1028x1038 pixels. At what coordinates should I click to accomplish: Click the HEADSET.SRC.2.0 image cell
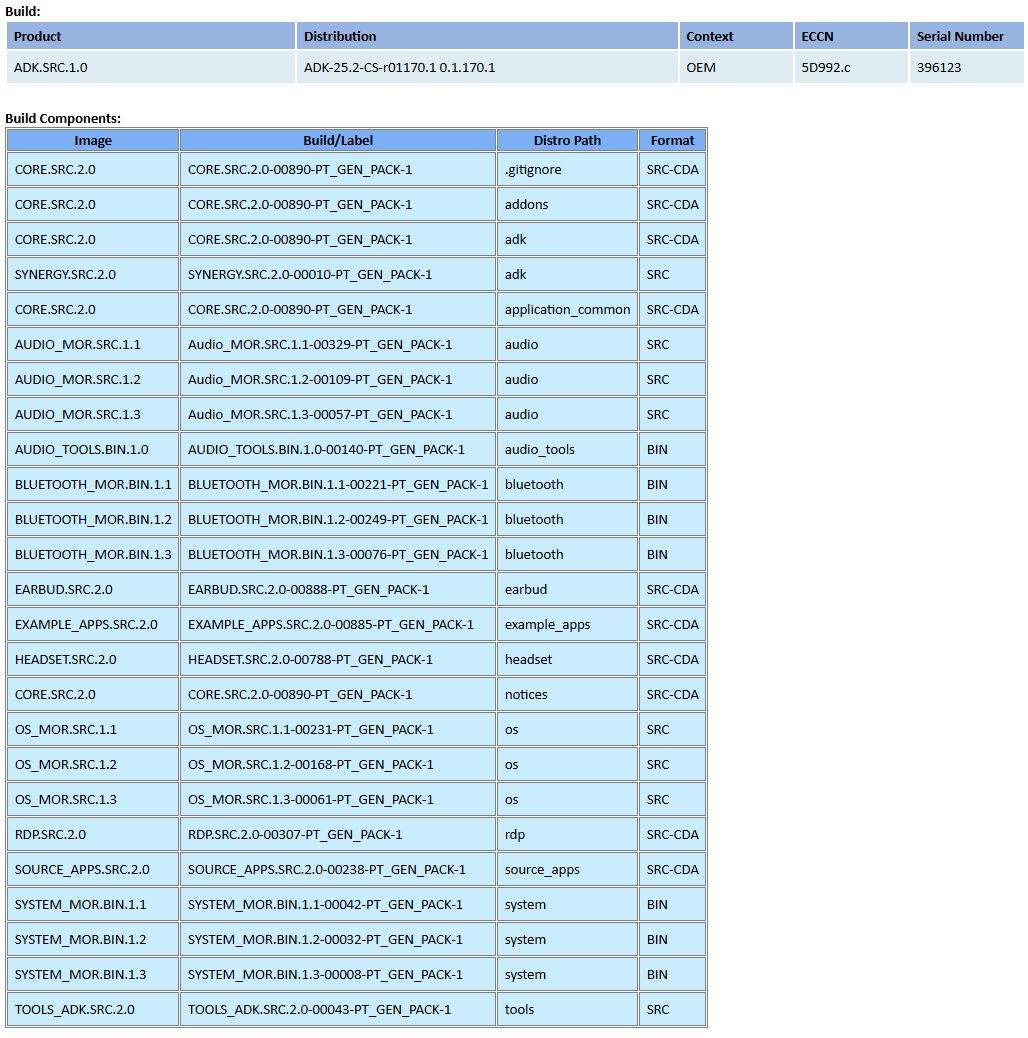coord(65,659)
